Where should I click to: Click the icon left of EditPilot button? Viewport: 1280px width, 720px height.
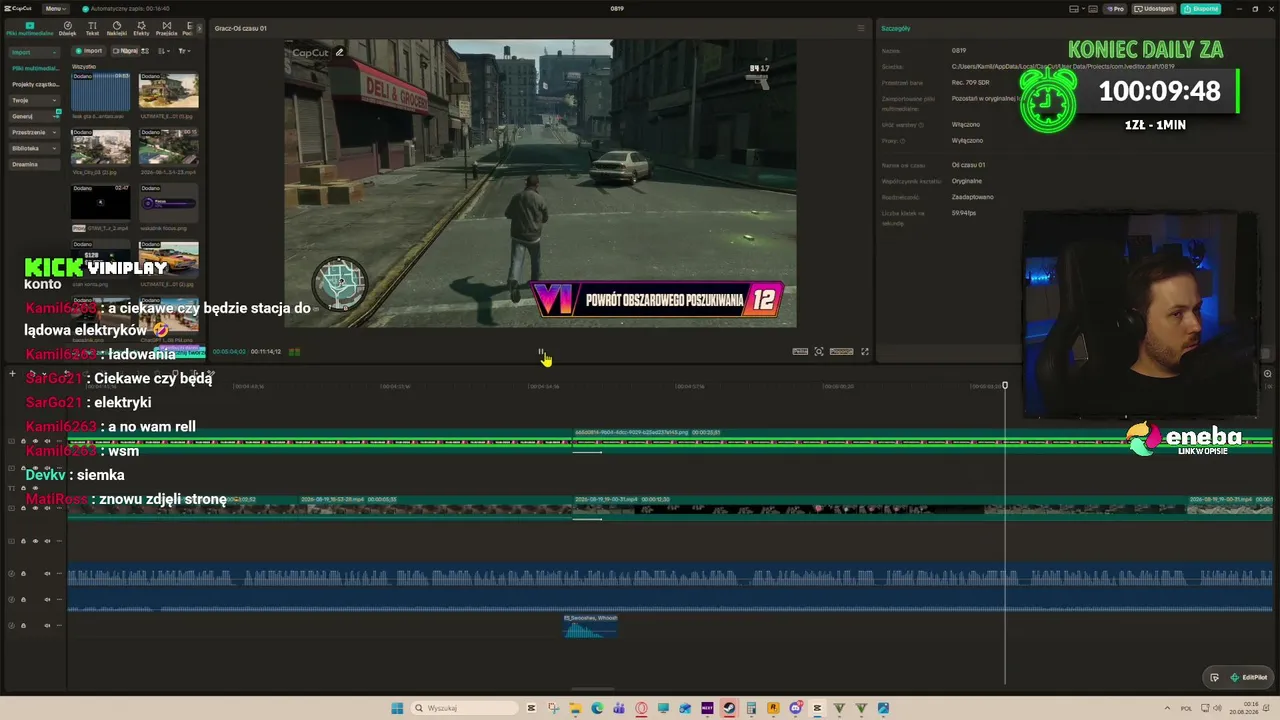point(1214,677)
